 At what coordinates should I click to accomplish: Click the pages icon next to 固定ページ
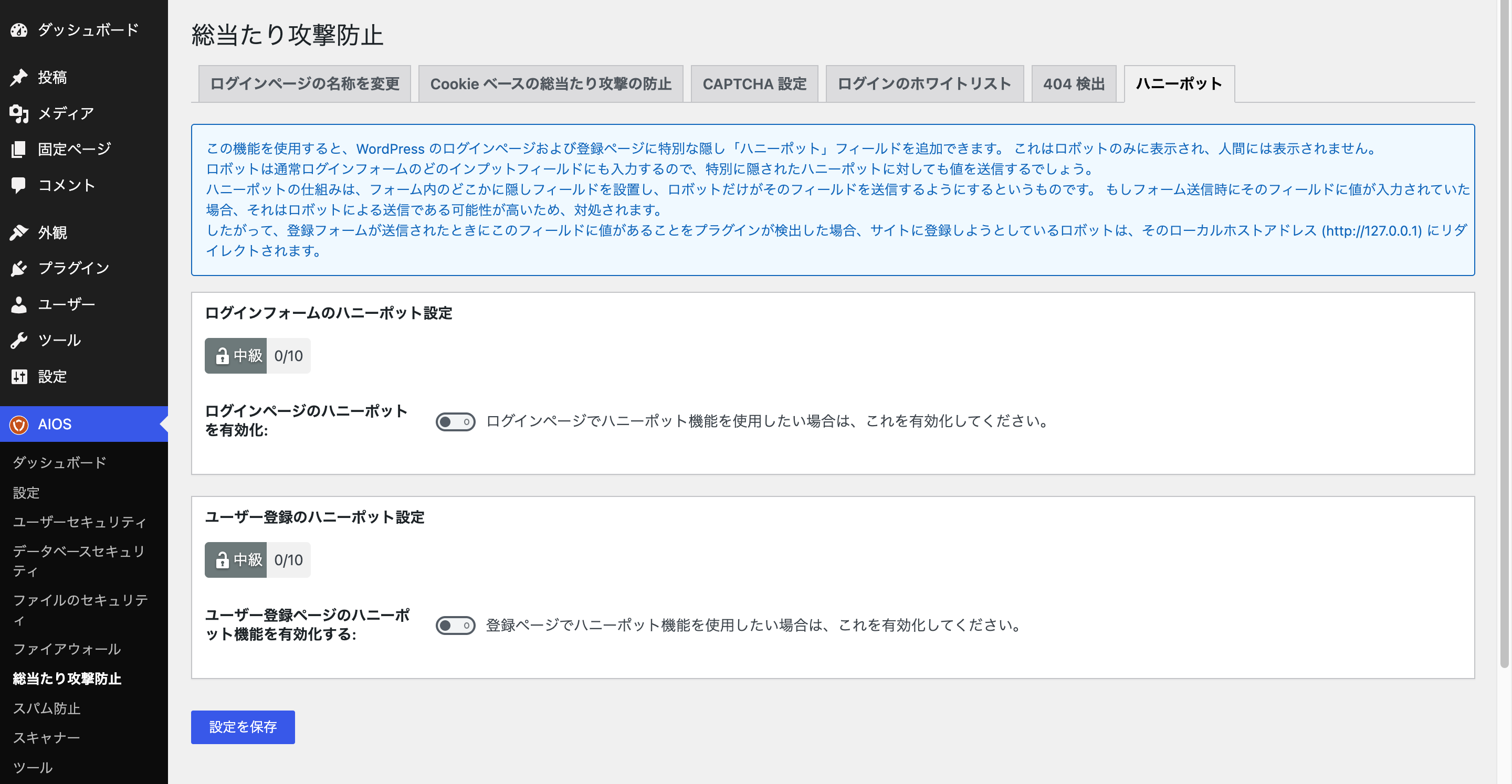[x=19, y=149]
